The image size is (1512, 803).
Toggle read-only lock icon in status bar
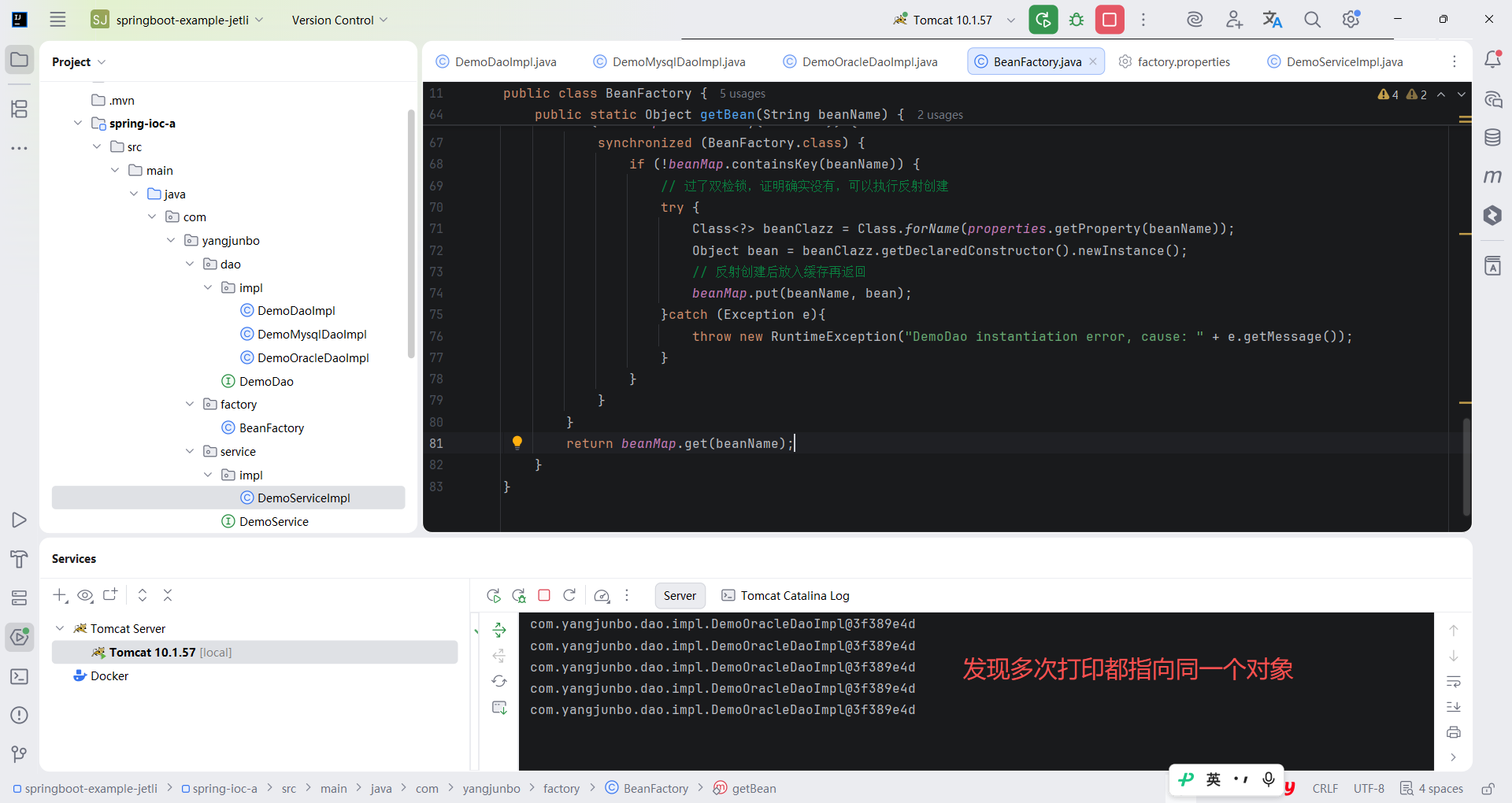tap(1488, 788)
